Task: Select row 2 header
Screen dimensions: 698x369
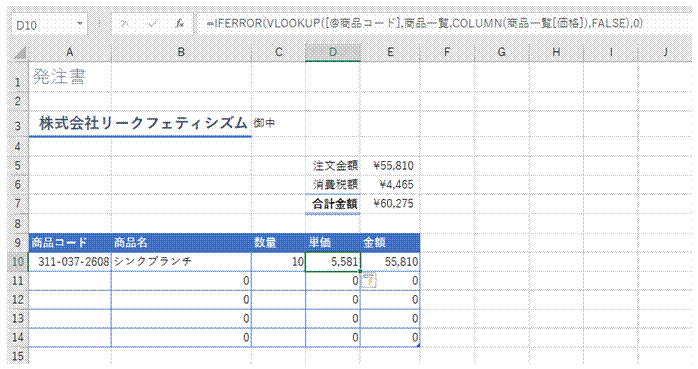Action: (x=18, y=101)
